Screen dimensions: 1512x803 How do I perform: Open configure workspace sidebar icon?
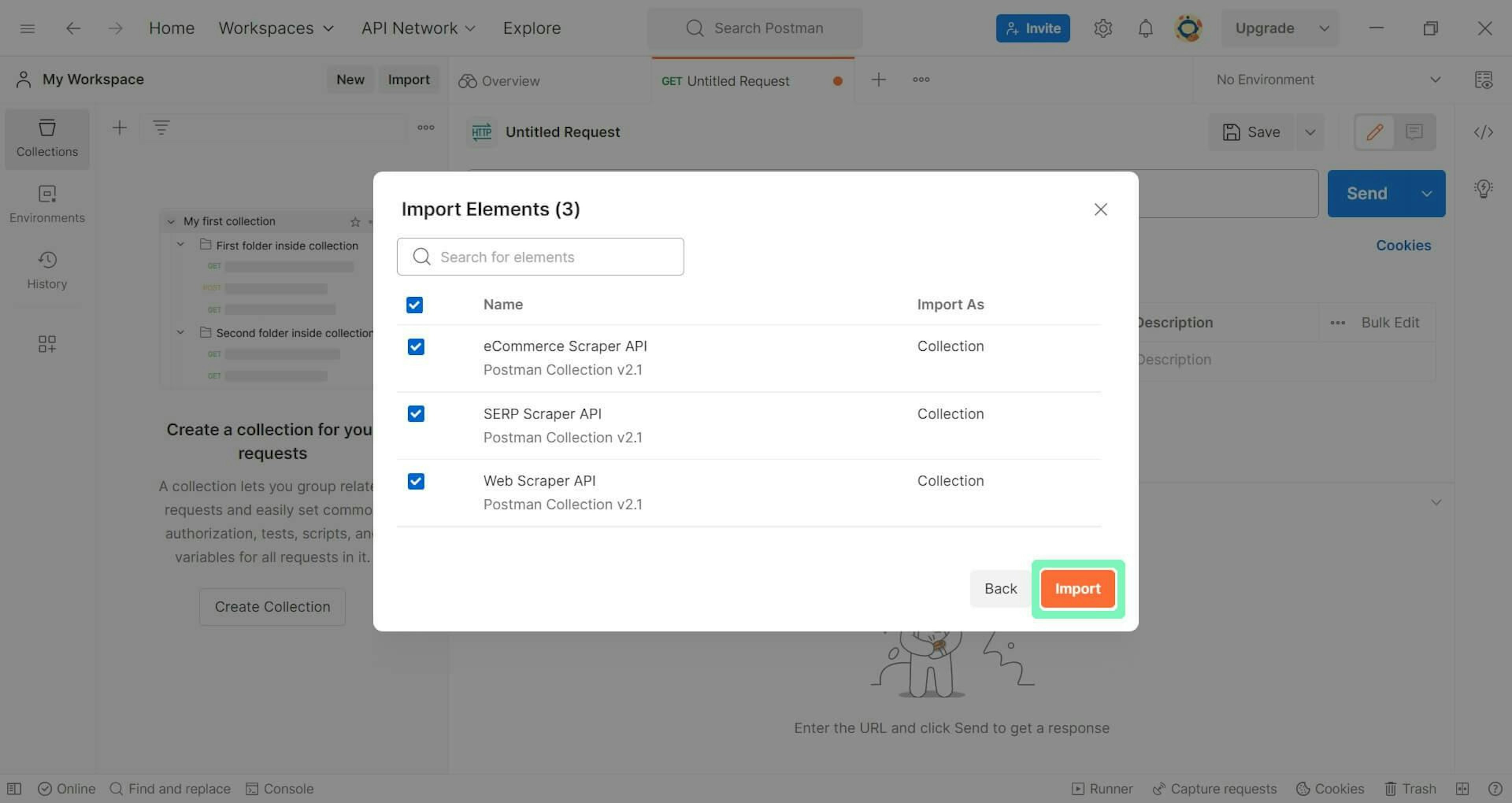47,344
